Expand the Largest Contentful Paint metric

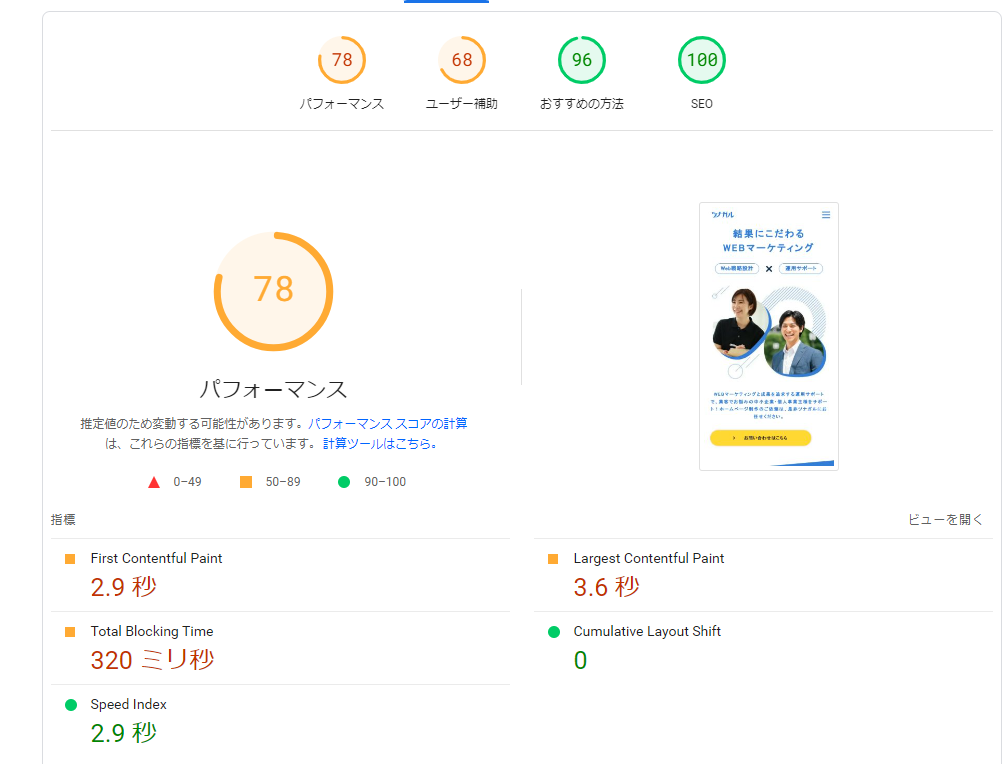[x=648, y=559]
